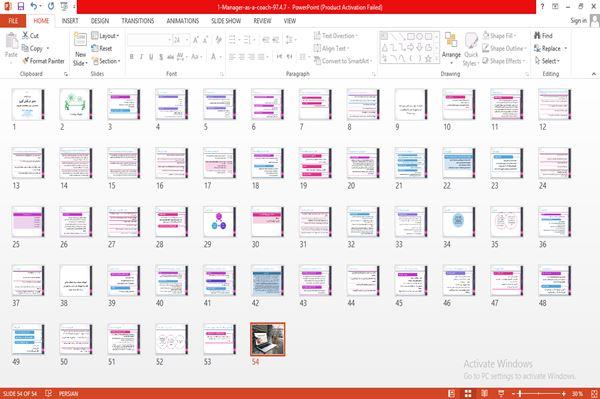This screenshot has height=399, width=600.
Task: Click Sign in link
Action: pos(578,21)
